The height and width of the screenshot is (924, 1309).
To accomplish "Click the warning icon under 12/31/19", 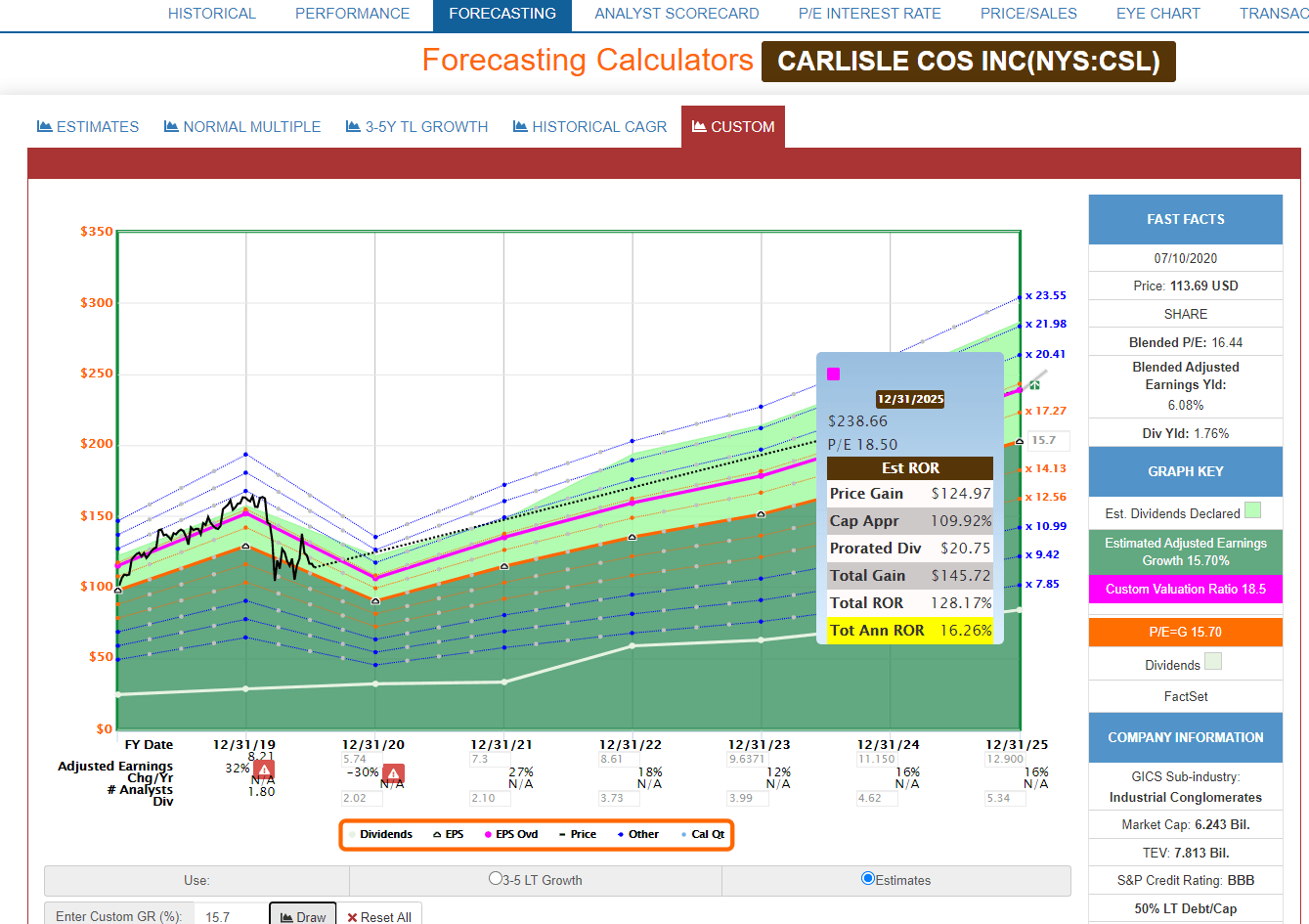I will tap(264, 770).
